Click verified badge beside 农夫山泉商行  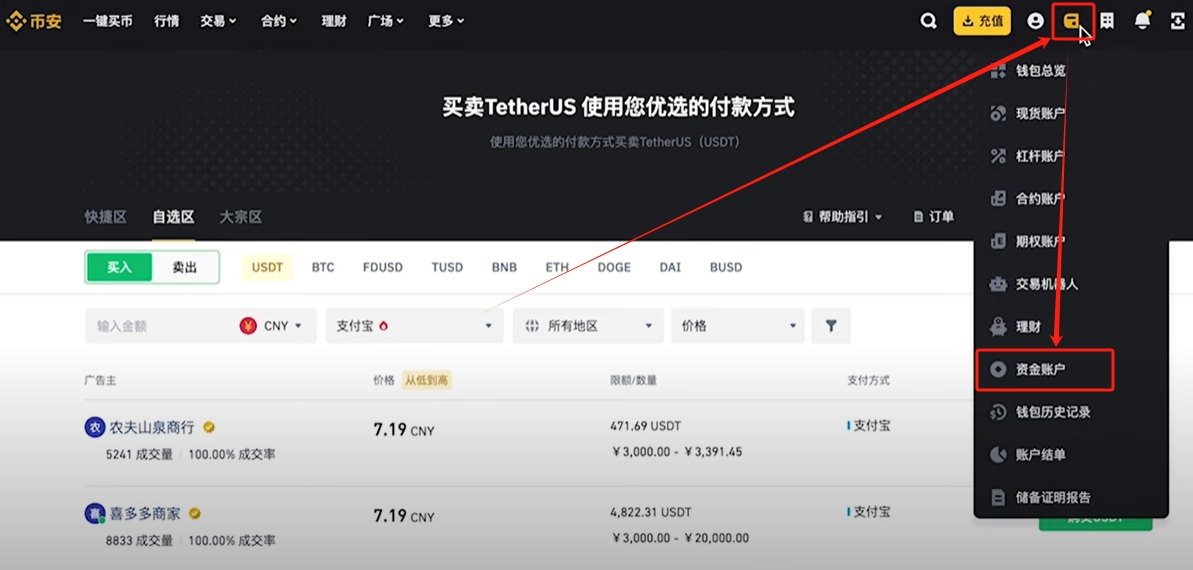pos(209,428)
